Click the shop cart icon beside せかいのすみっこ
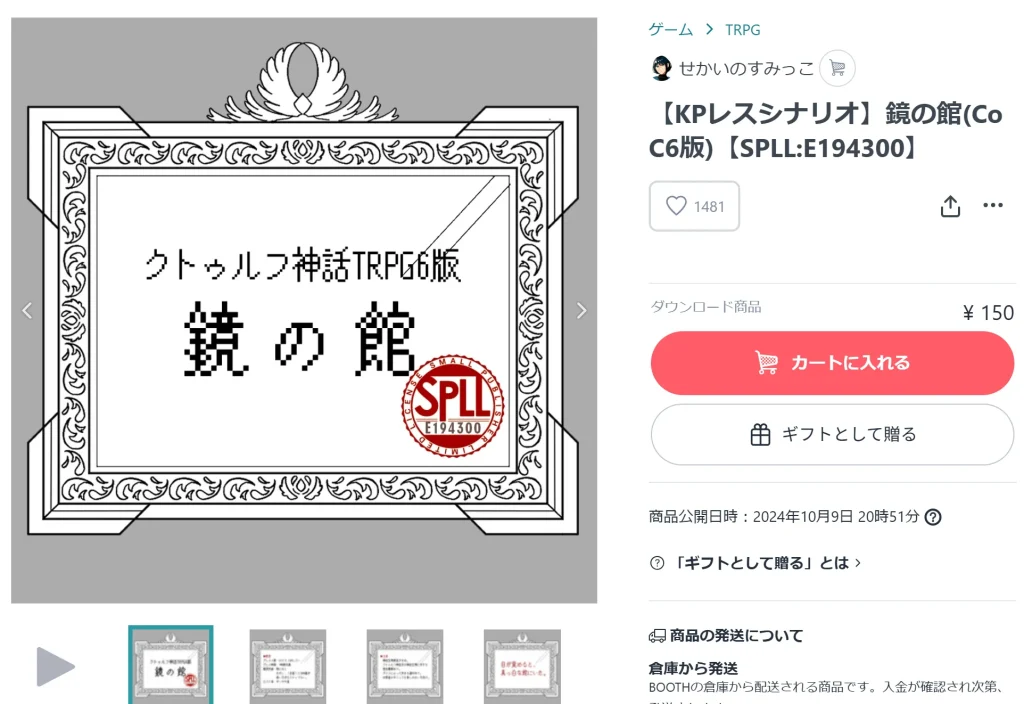The width and height of the screenshot is (1024, 704). click(x=837, y=68)
